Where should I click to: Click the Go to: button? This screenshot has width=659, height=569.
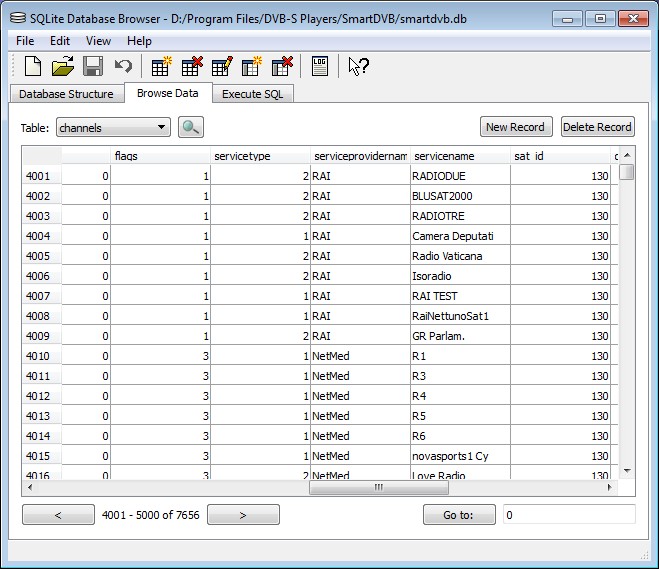click(459, 515)
